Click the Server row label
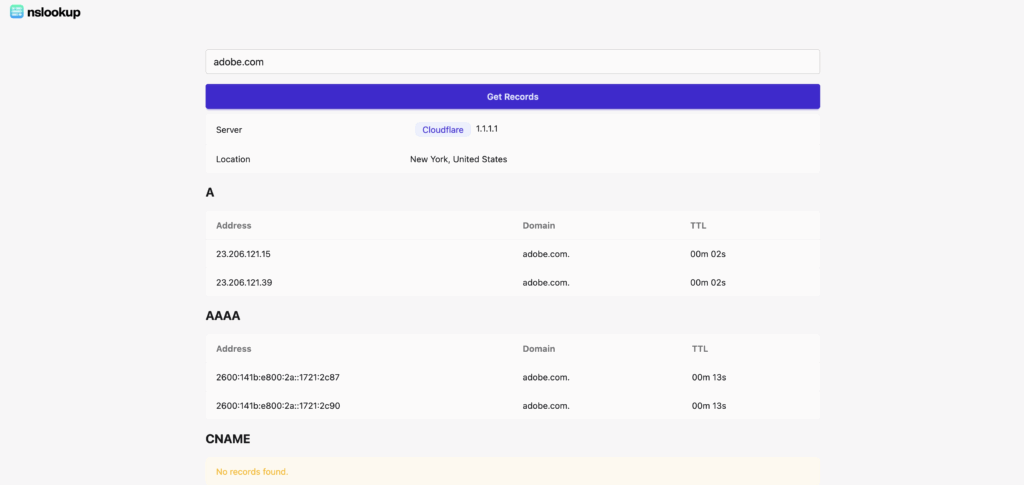Screen dimensions: 1024x485 pyautogui.click(x=229, y=130)
